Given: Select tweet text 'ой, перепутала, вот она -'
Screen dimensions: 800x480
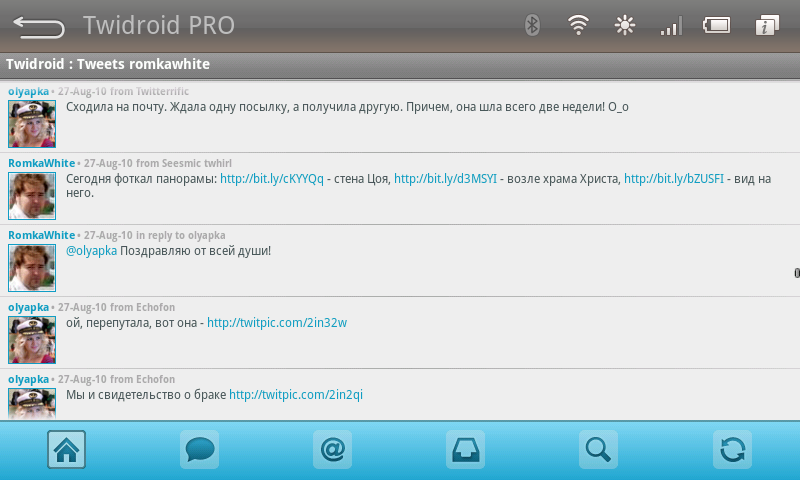Looking at the screenshot, I should pos(135,323).
